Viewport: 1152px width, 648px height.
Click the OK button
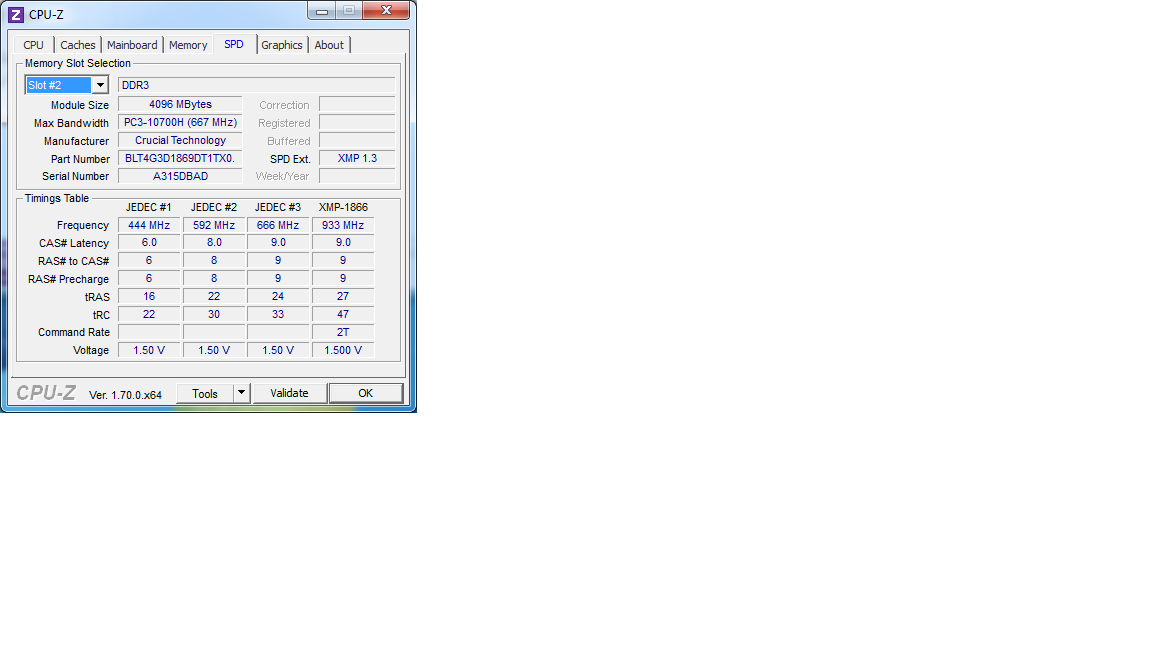366,394
